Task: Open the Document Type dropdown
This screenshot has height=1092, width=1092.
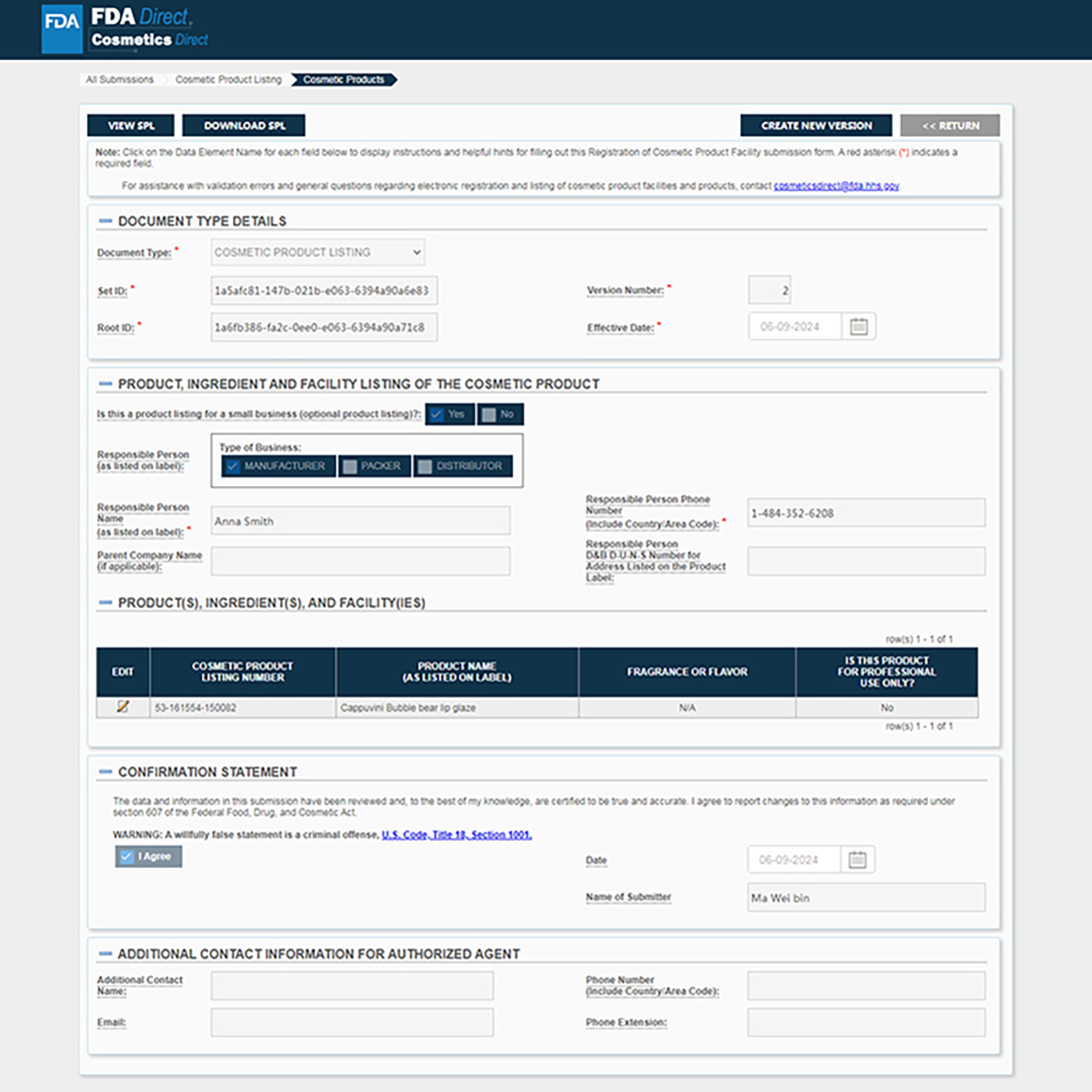Action: (x=317, y=253)
